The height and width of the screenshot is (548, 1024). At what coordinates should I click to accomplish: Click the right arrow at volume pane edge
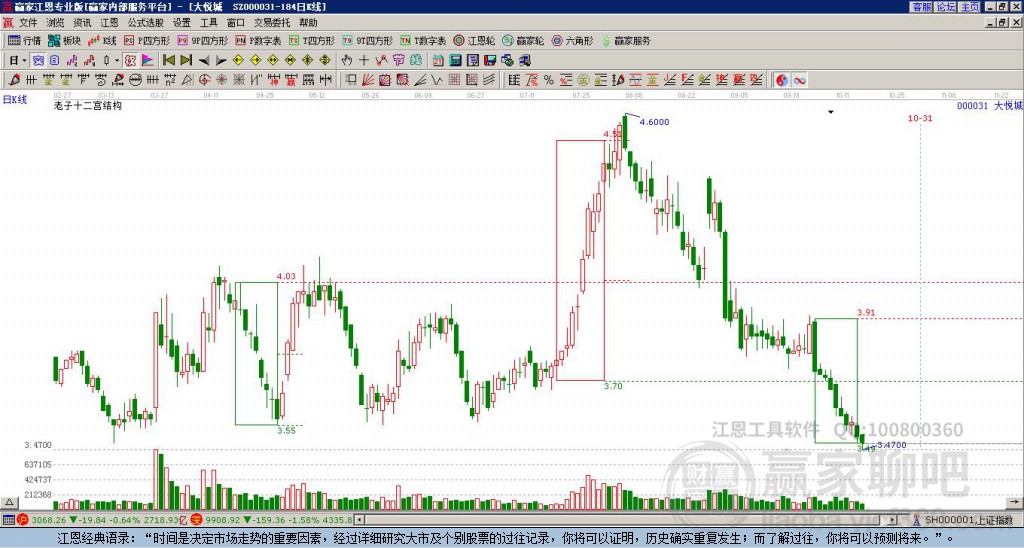click(x=1014, y=502)
